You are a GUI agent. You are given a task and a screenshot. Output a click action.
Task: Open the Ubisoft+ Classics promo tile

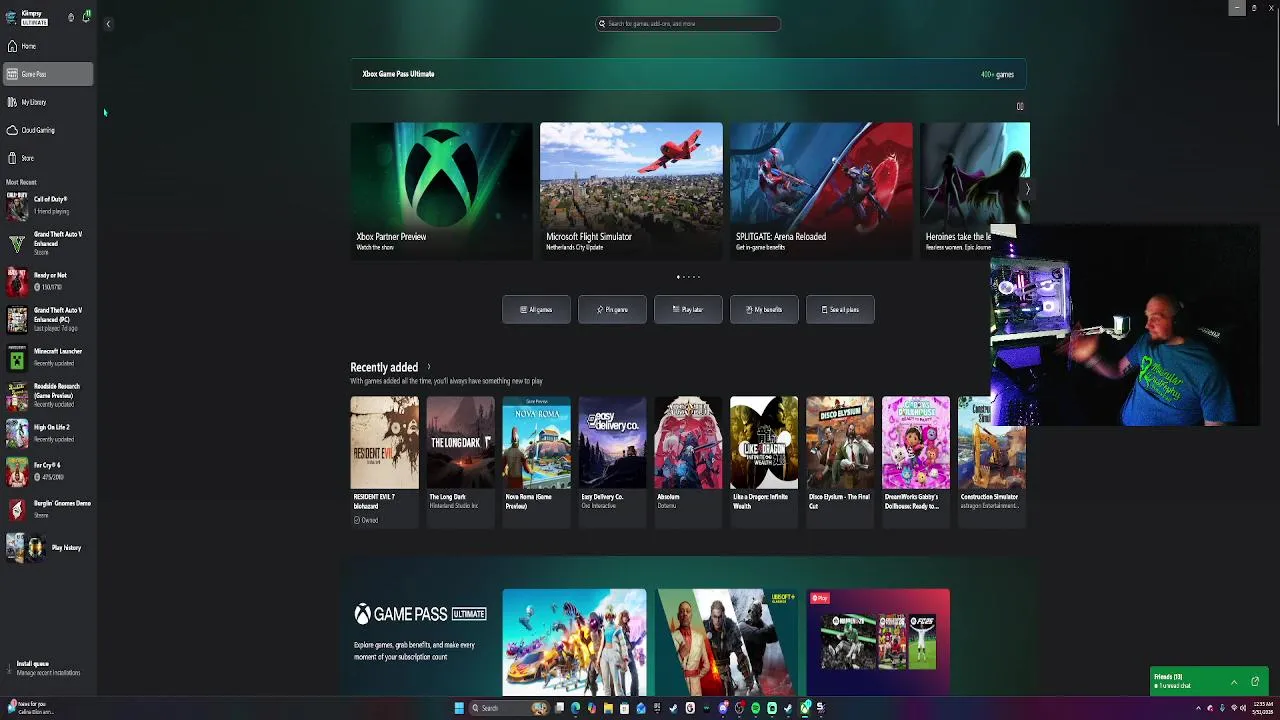(727, 642)
